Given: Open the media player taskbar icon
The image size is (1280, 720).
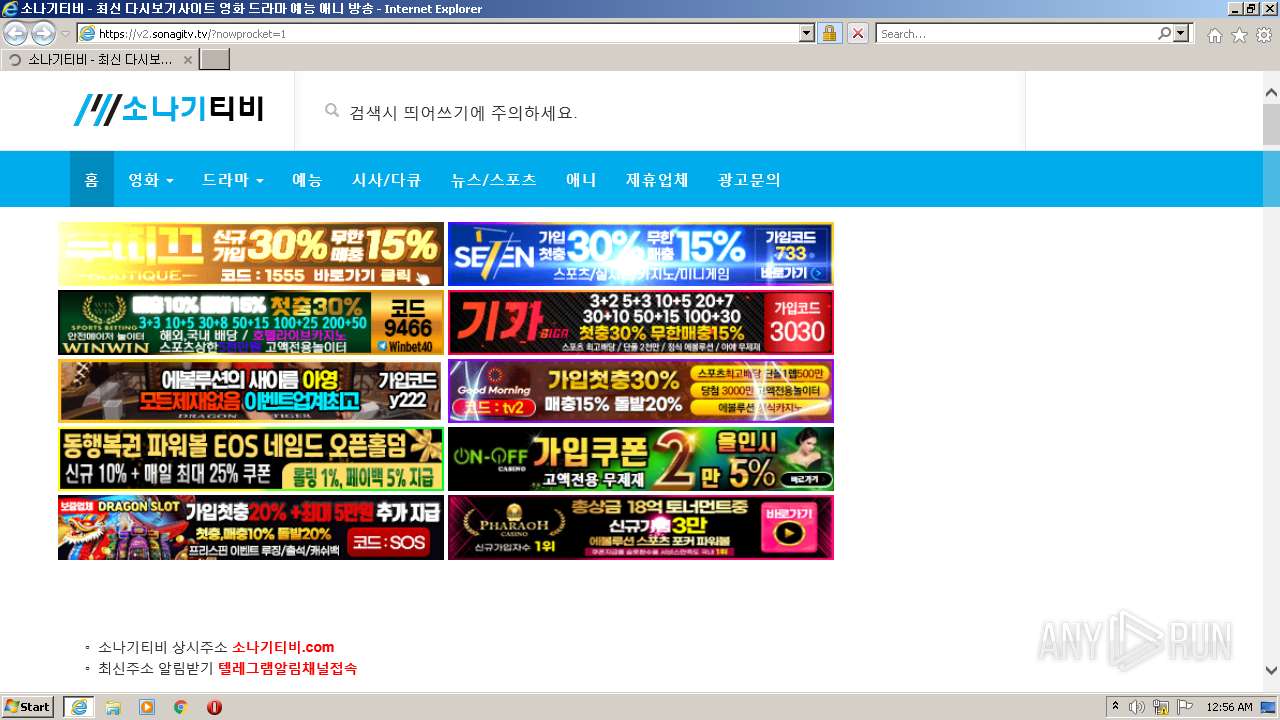Looking at the screenshot, I should click(147, 707).
